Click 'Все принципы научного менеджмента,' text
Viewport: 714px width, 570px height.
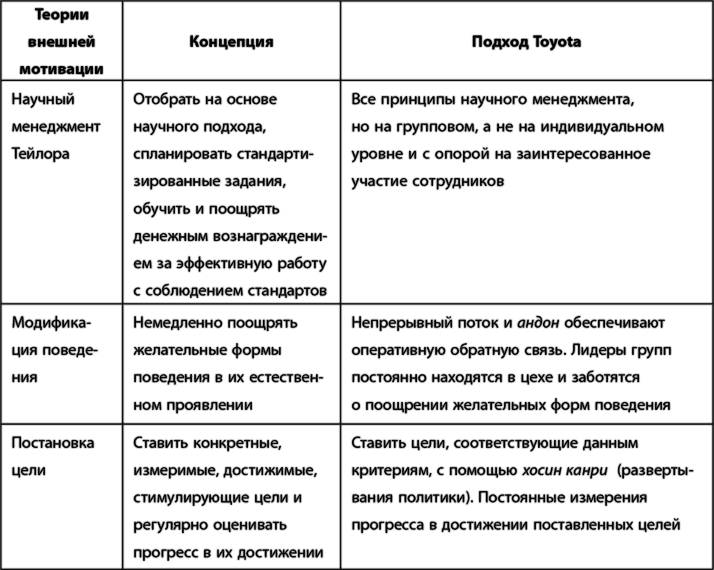point(493,100)
